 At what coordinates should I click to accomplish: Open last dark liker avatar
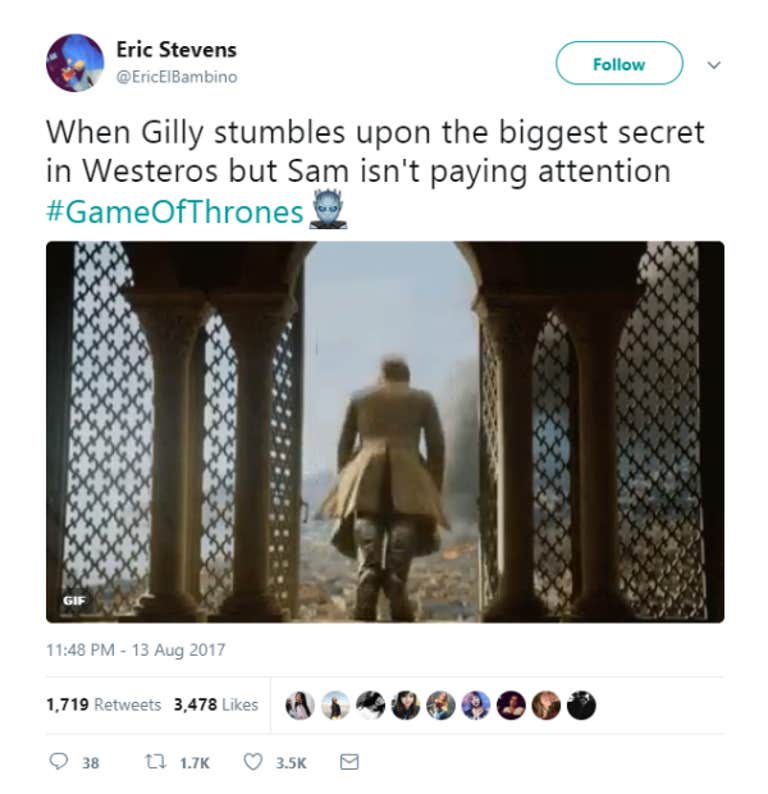(581, 705)
